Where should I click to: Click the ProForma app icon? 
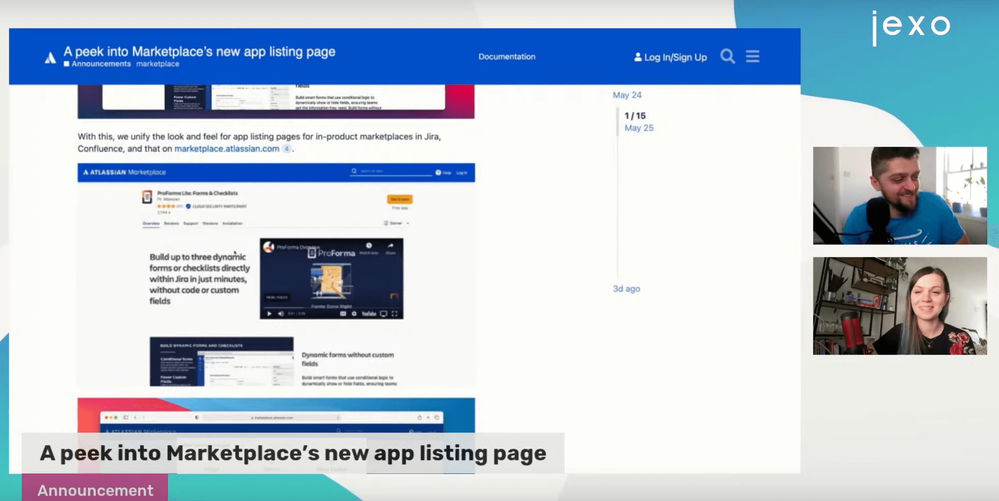[x=147, y=197]
